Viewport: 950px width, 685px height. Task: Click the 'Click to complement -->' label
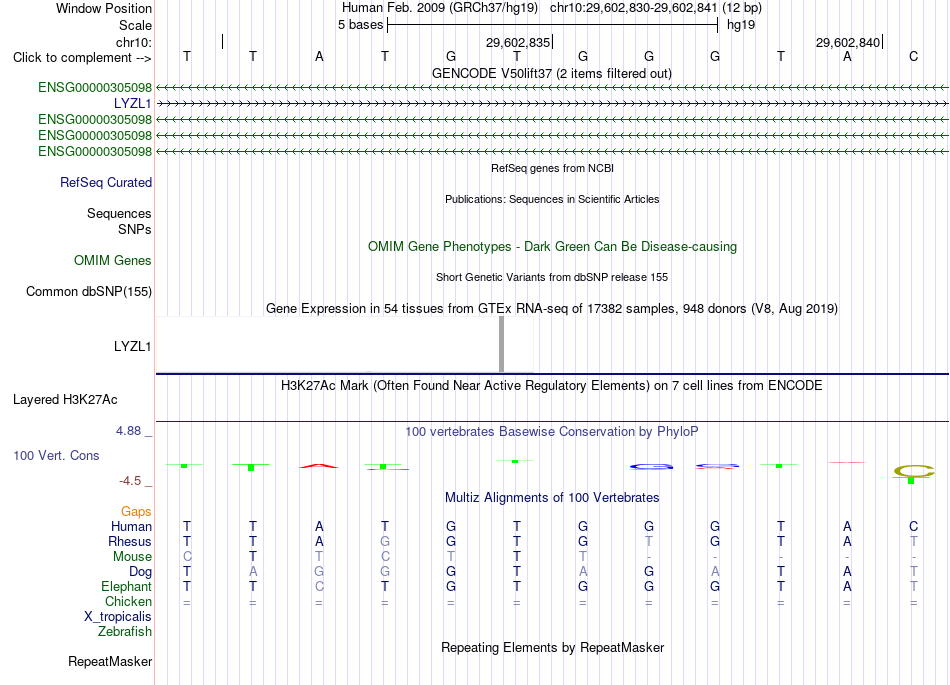click(82, 58)
